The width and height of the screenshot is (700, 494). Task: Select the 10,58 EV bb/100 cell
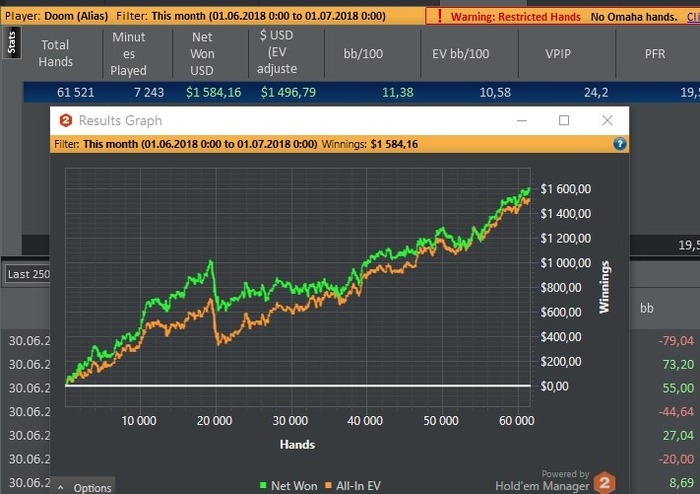click(x=495, y=92)
